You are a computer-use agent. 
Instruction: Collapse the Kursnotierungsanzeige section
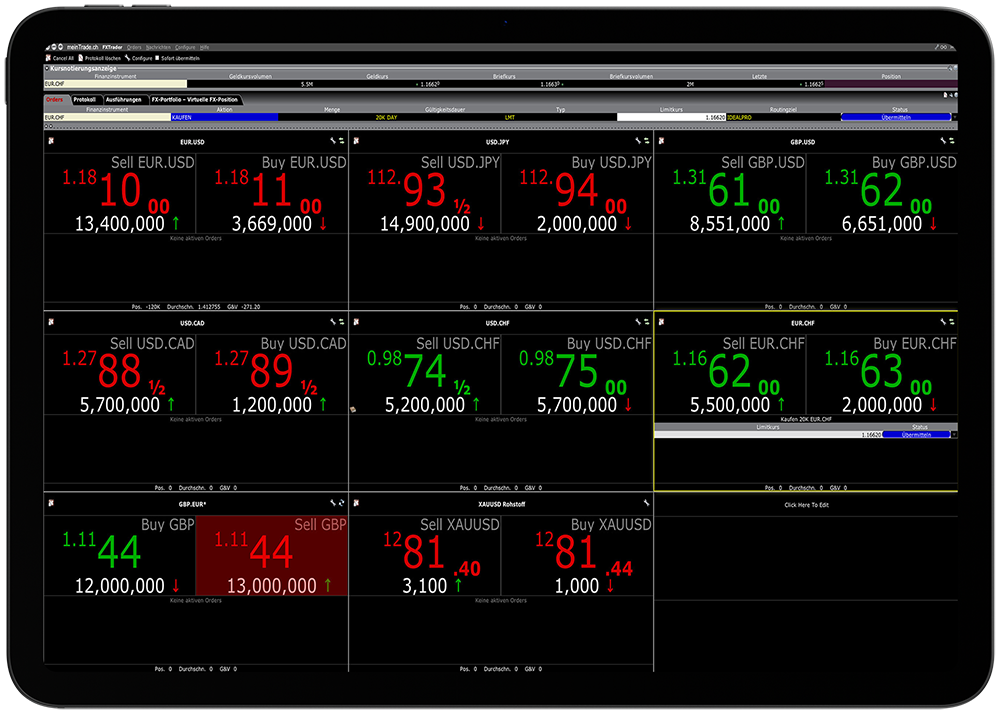point(47,68)
